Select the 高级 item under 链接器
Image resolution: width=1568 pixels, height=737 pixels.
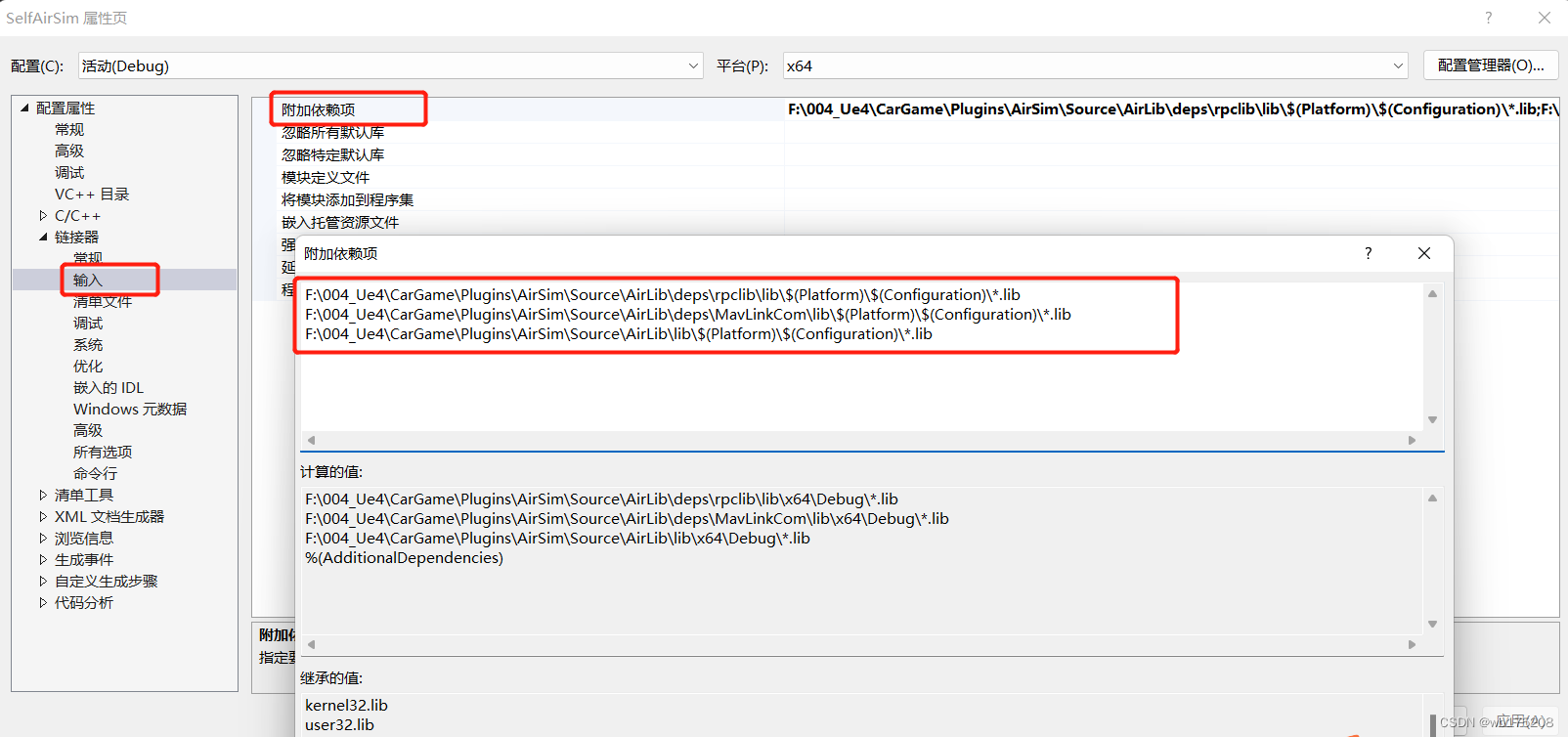(x=88, y=430)
